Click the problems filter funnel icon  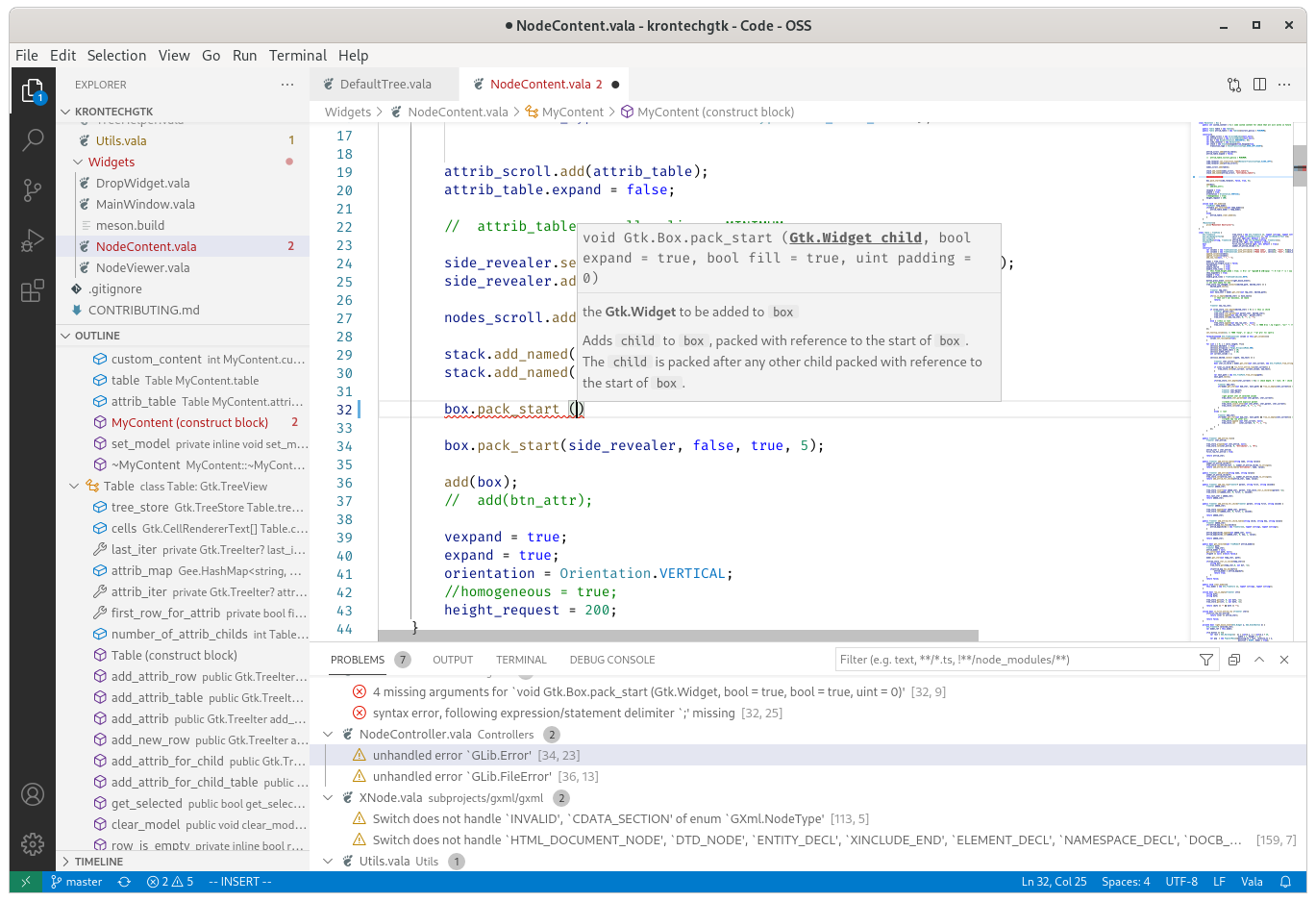(x=1205, y=660)
